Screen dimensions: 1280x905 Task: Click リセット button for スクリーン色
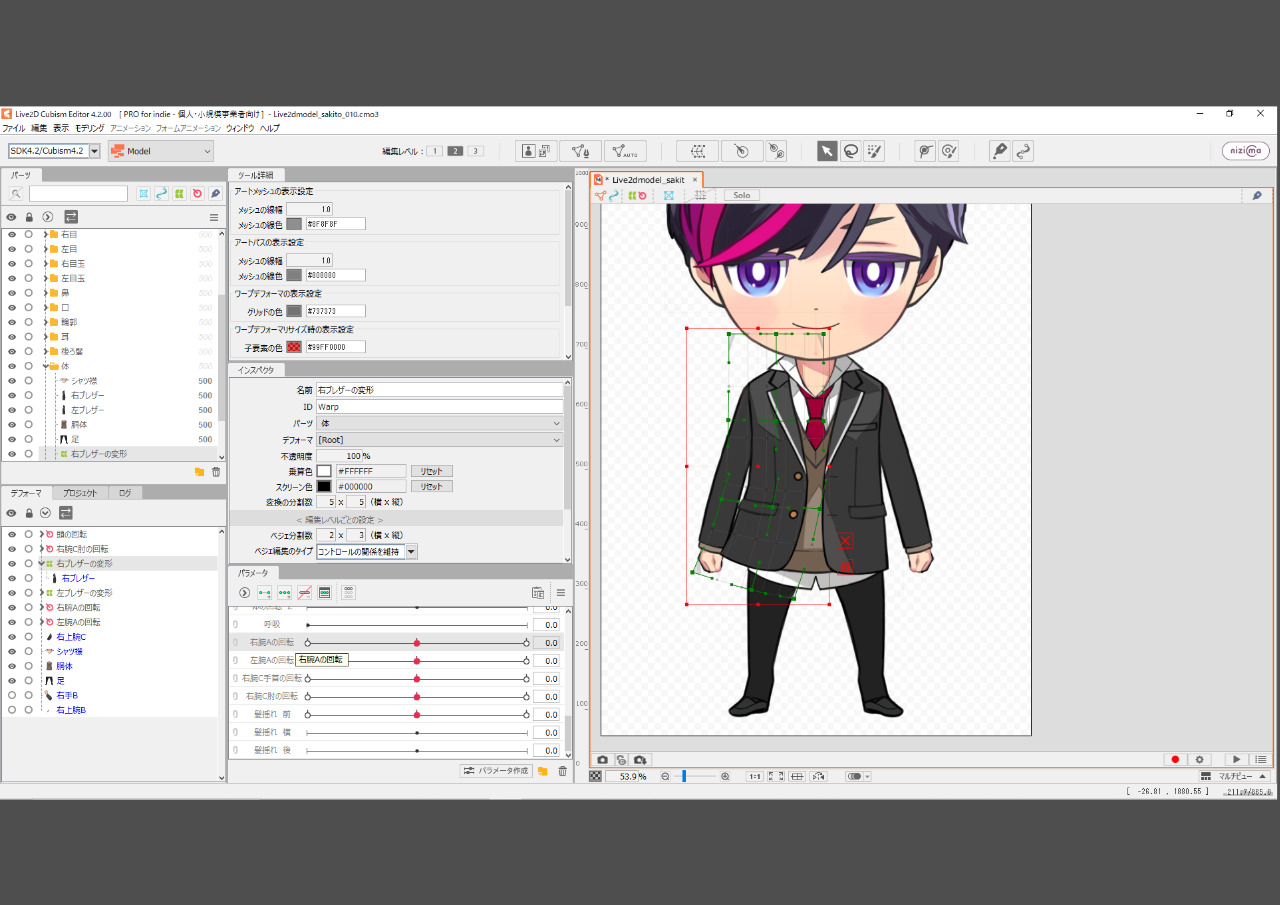coord(431,487)
